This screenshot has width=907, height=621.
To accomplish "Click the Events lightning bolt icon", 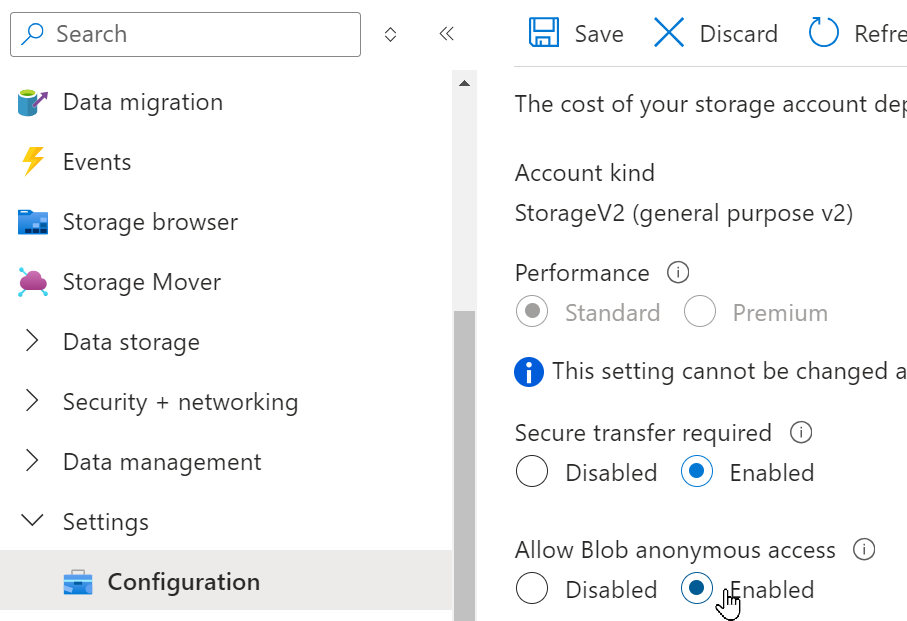I will [32, 161].
